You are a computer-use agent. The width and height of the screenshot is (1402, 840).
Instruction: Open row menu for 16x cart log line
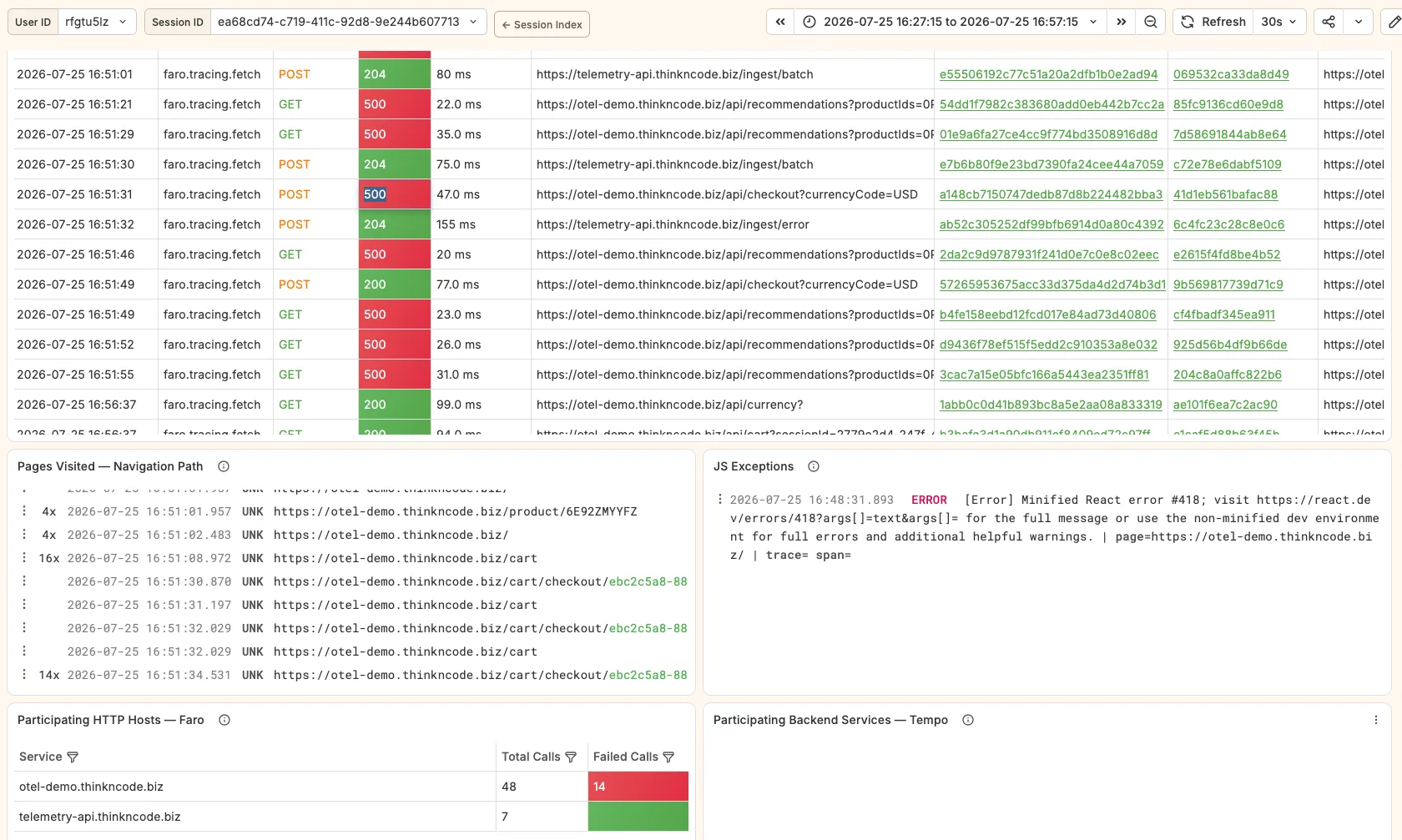click(24, 558)
